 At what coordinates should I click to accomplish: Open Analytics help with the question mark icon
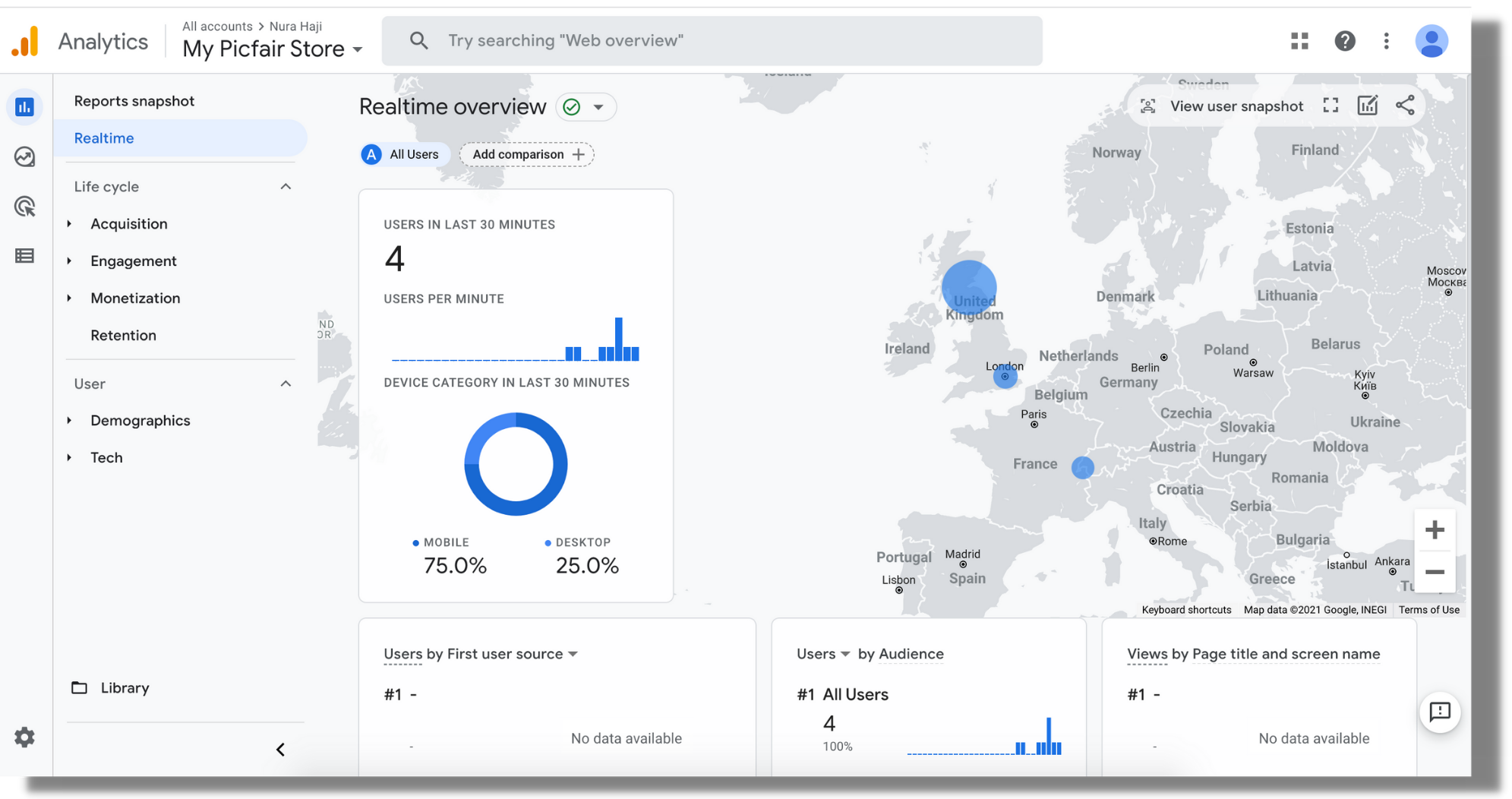[x=1345, y=40]
